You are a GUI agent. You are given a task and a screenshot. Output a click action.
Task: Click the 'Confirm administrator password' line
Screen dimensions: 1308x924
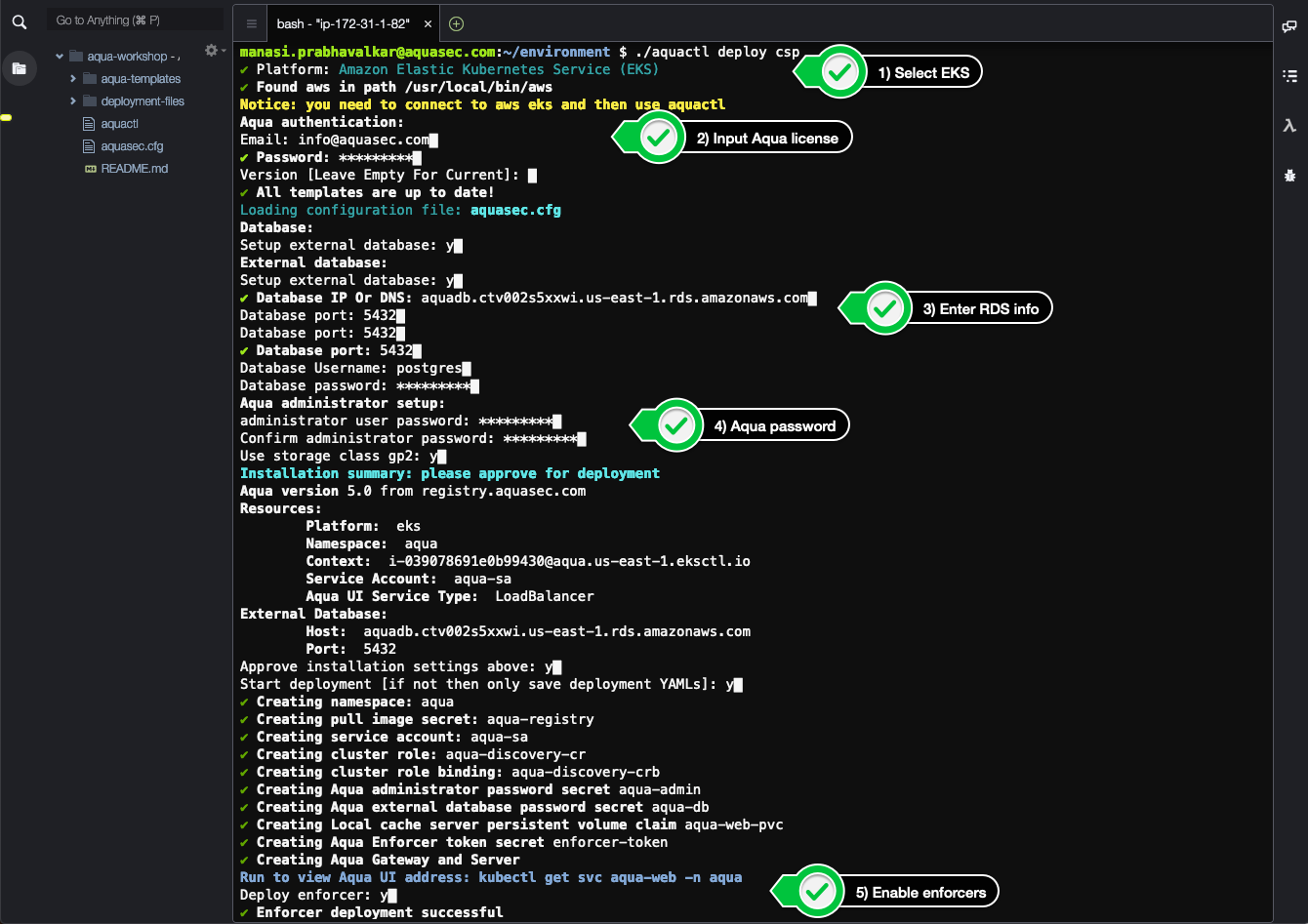coord(413,438)
